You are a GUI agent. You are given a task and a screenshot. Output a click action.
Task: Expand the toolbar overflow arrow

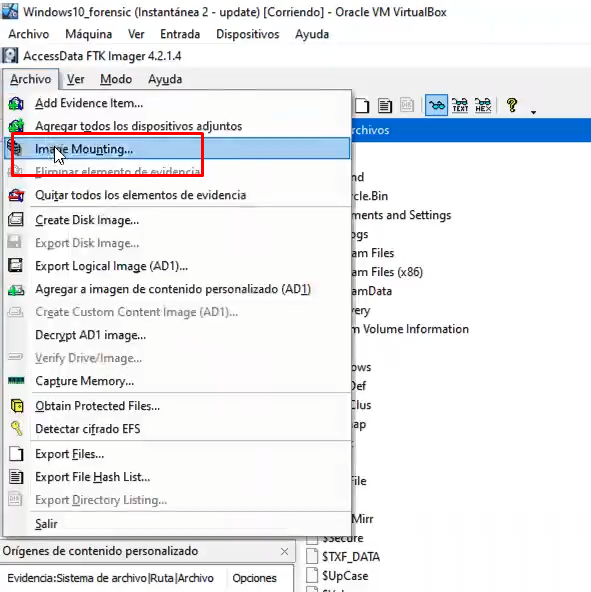[x=533, y=112]
